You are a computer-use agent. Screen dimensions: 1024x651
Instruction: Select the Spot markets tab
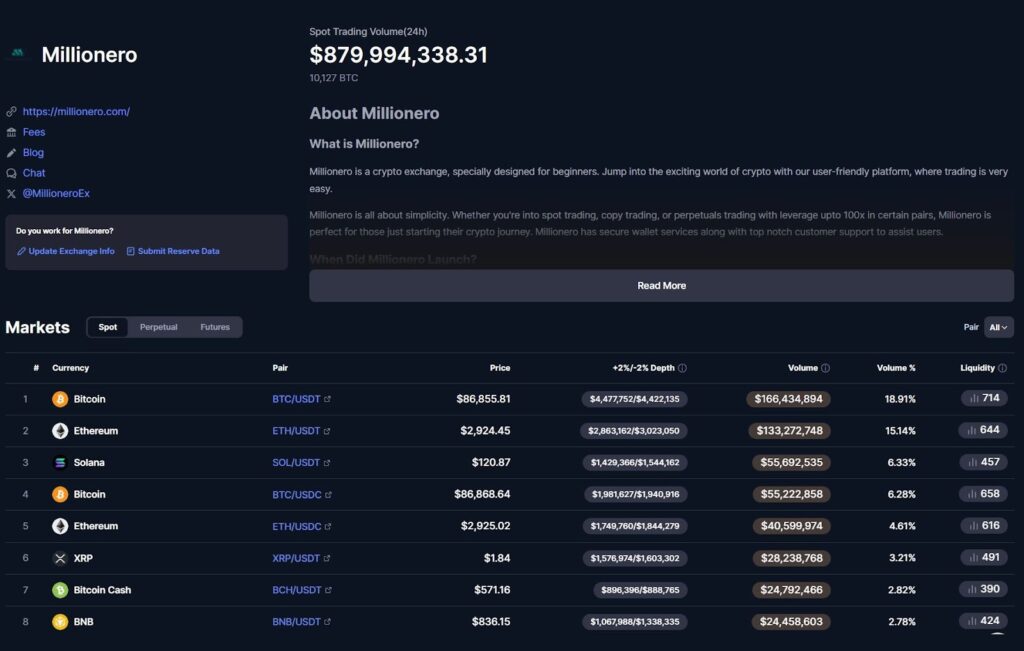point(108,327)
